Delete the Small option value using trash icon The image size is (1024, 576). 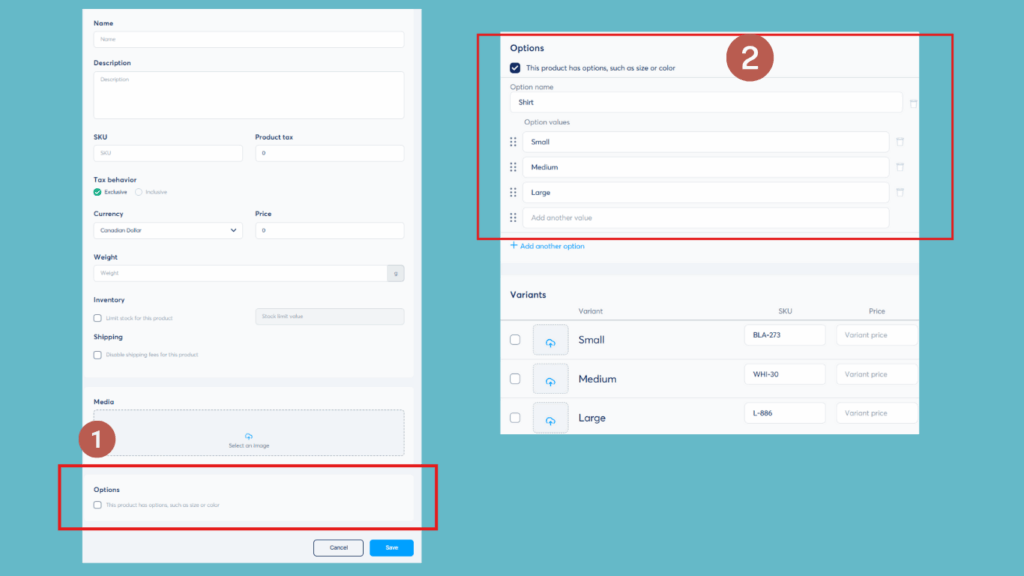click(x=902, y=141)
